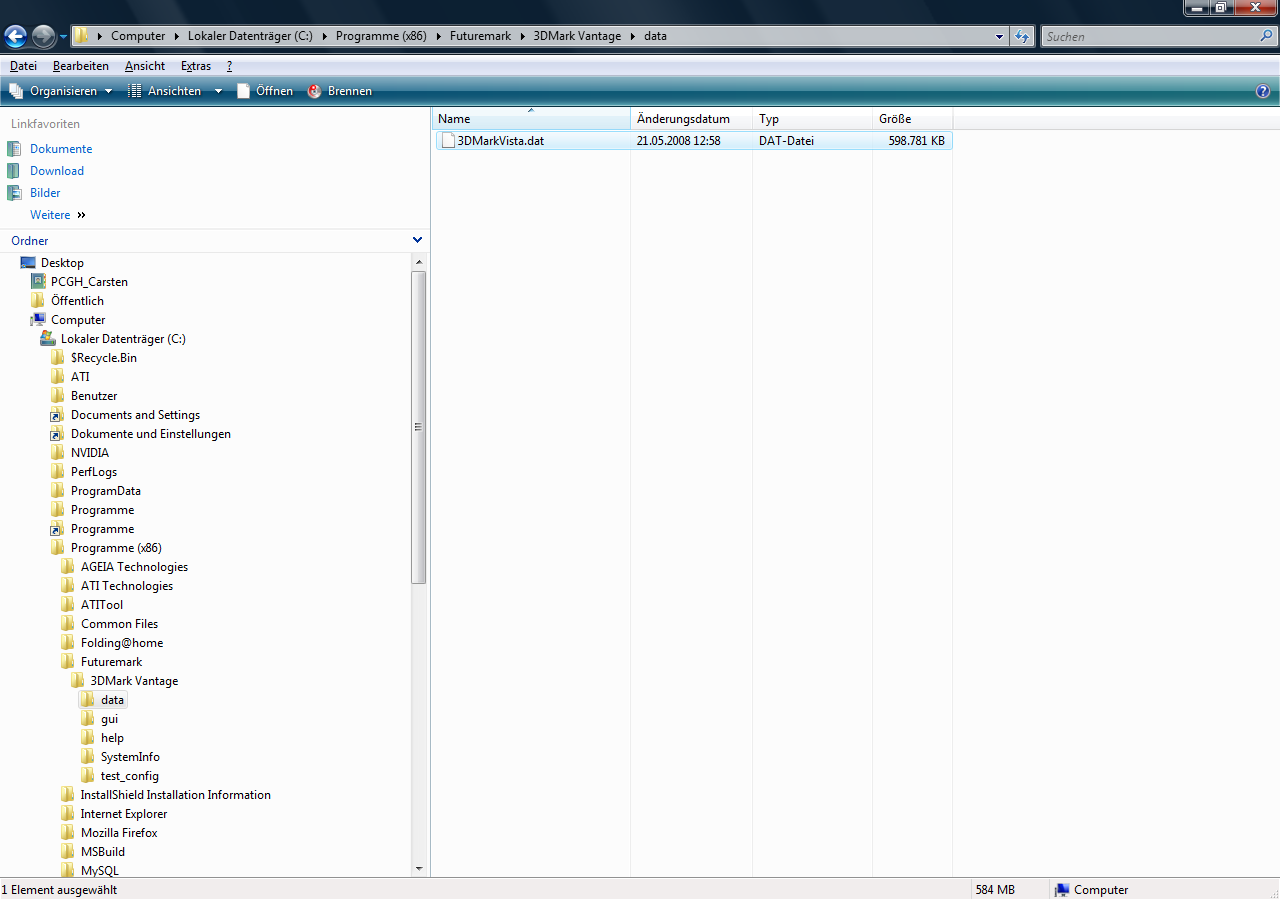This screenshot has height=900, width=1280.
Task: Select the Folding@home folder in tree
Action: pyautogui.click(x=122, y=643)
